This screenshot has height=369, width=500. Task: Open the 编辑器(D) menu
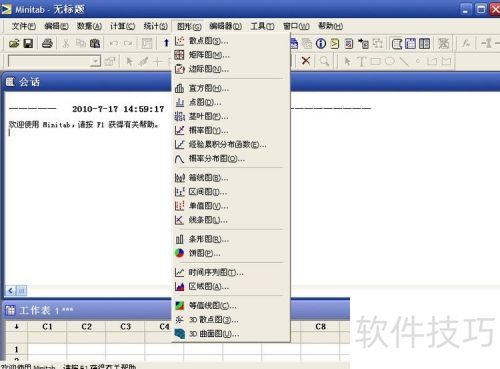(x=226, y=26)
